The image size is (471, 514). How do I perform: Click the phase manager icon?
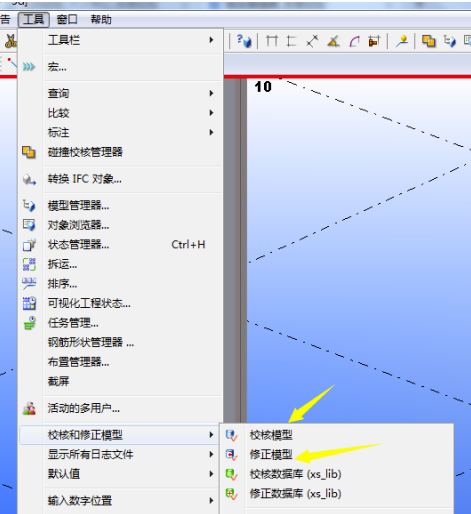(29, 245)
